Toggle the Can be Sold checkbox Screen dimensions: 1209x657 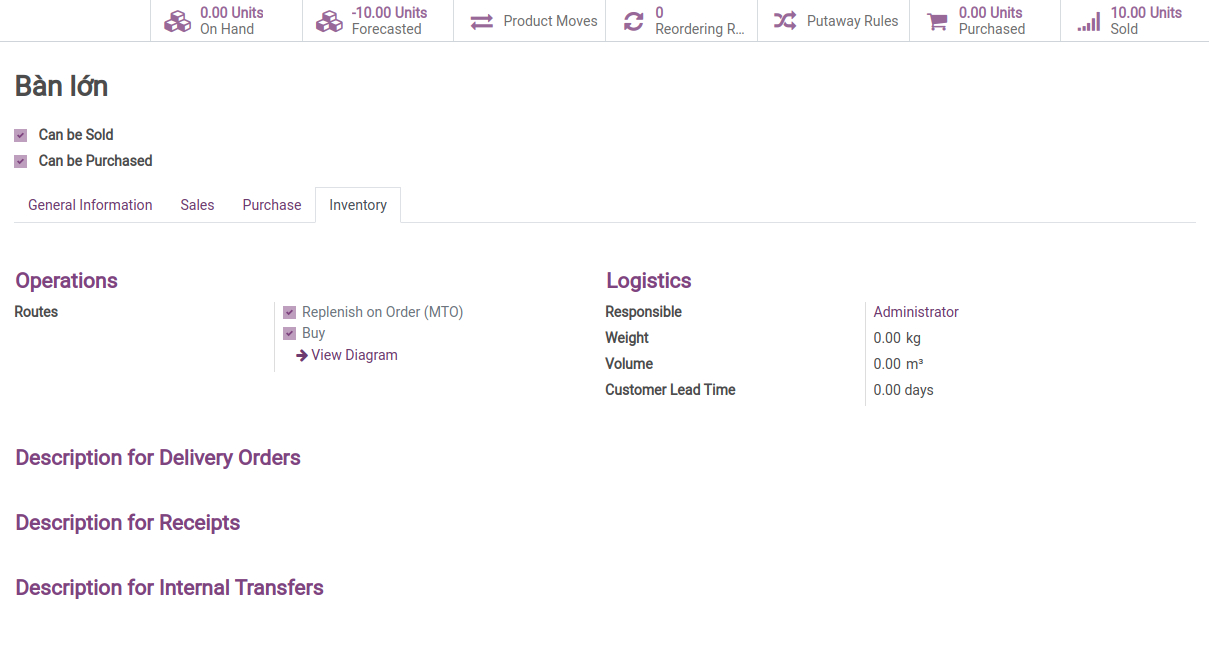tap(21, 135)
